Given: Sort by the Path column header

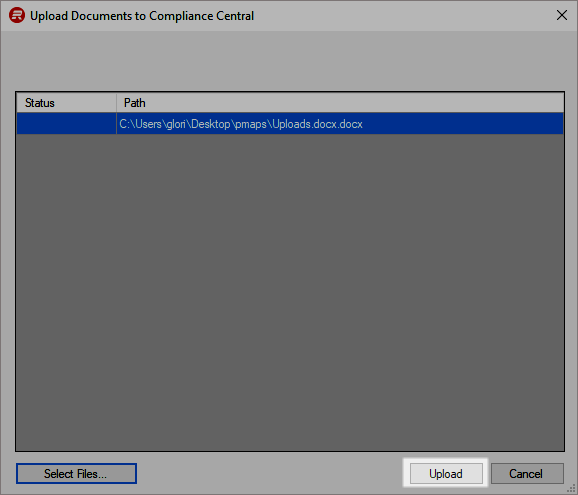Looking at the screenshot, I should (340, 102).
